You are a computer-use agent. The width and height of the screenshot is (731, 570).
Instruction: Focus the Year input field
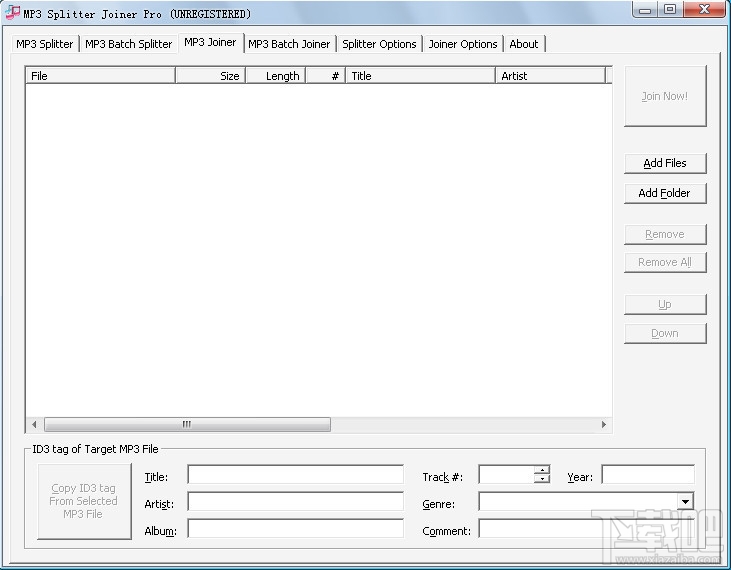click(x=648, y=475)
